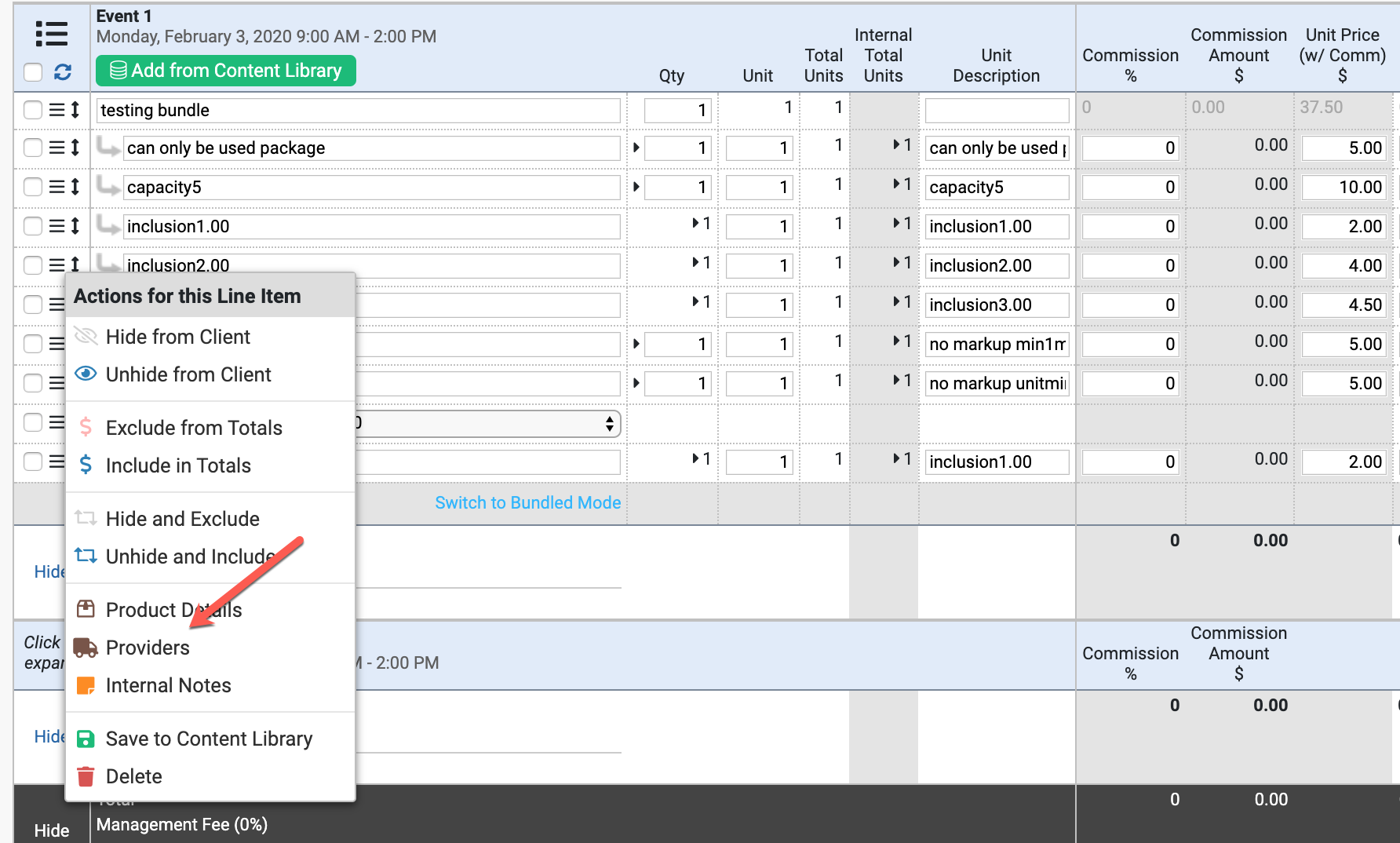Click the blue Unhide and Include icon

pyautogui.click(x=86, y=556)
